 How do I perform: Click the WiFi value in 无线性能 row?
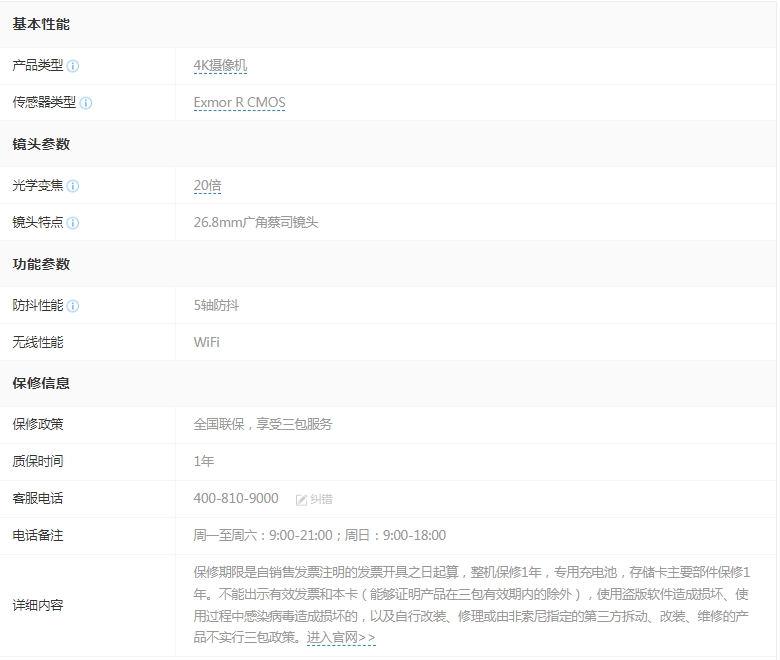206,342
